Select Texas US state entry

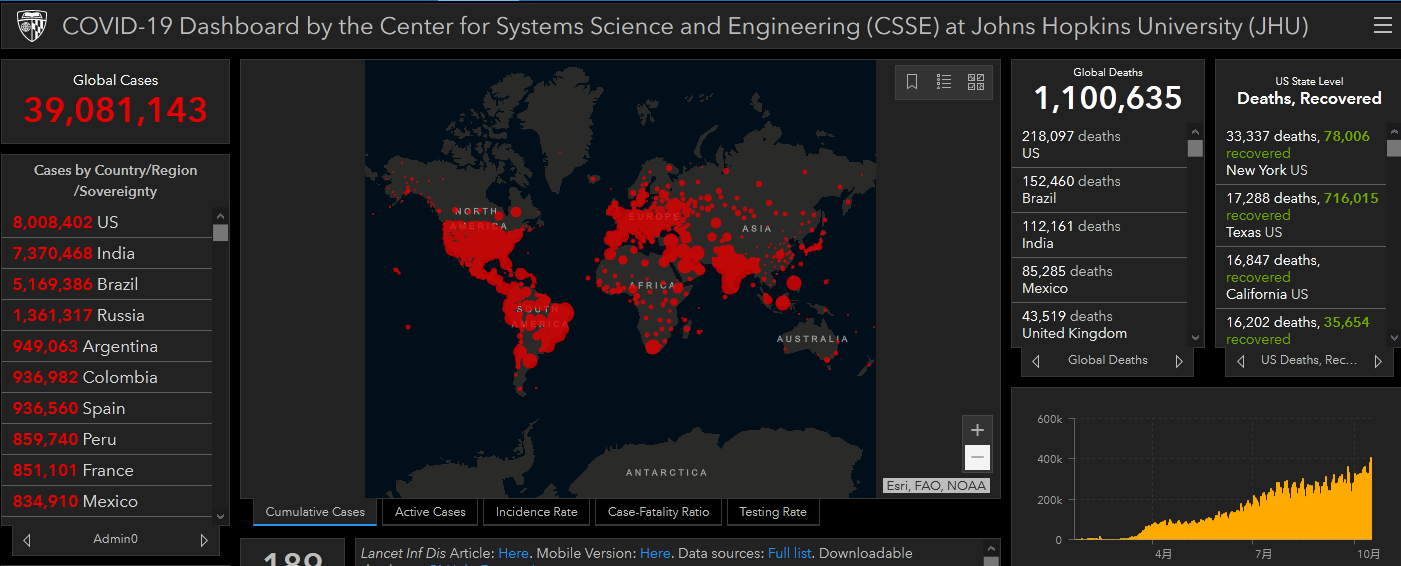[x=1303, y=215]
